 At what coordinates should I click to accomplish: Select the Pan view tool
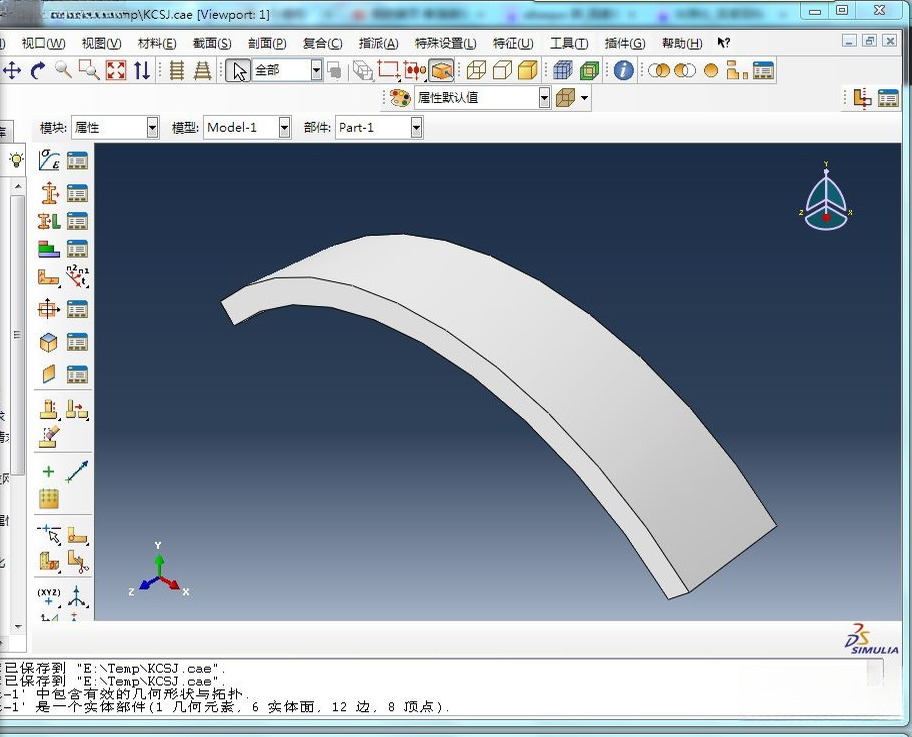pos(11,71)
